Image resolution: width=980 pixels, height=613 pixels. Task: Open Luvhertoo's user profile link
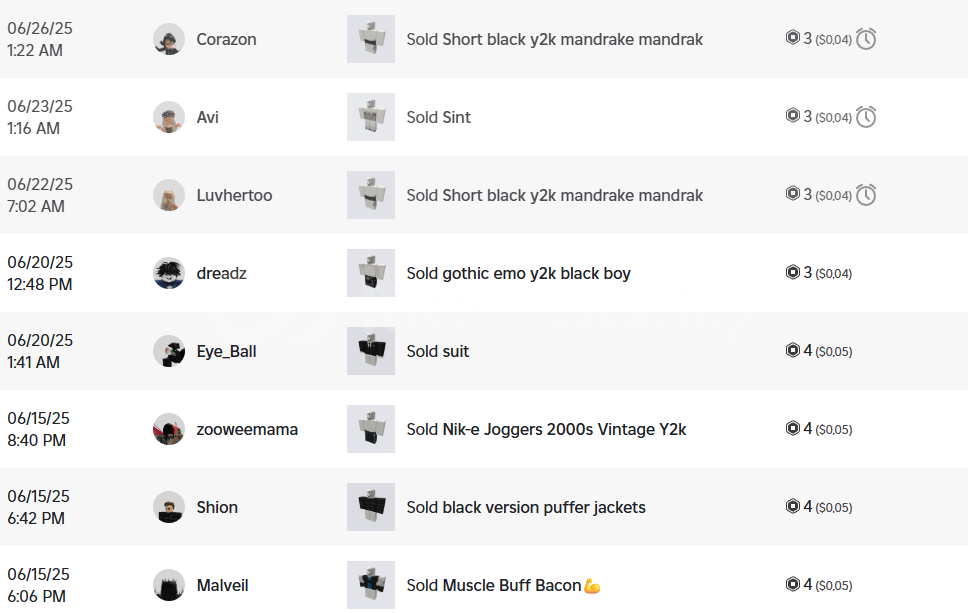pyautogui.click(x=234, y=195)
